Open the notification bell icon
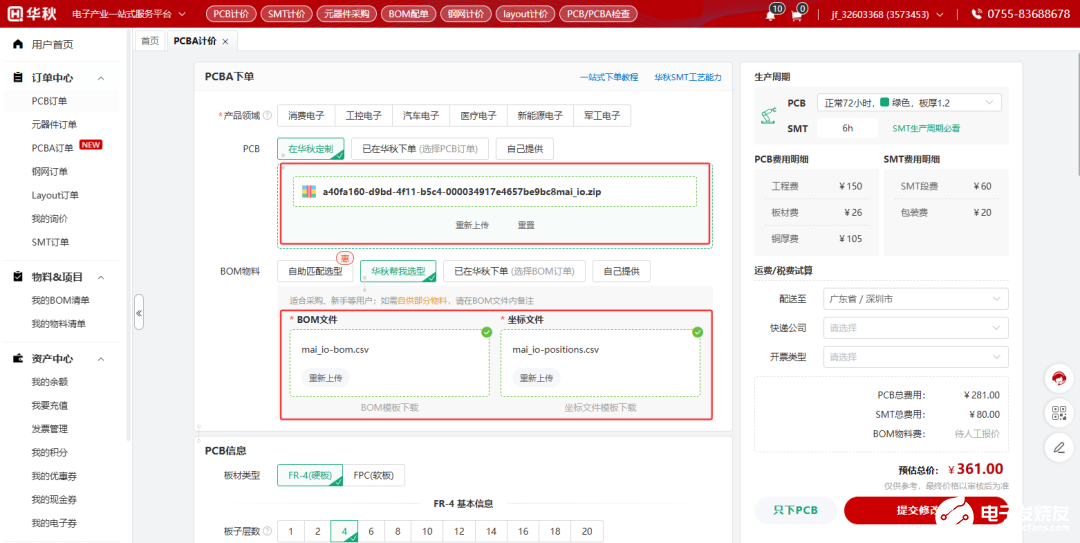This screenshot has height=543, width=1080. [771, 16]
